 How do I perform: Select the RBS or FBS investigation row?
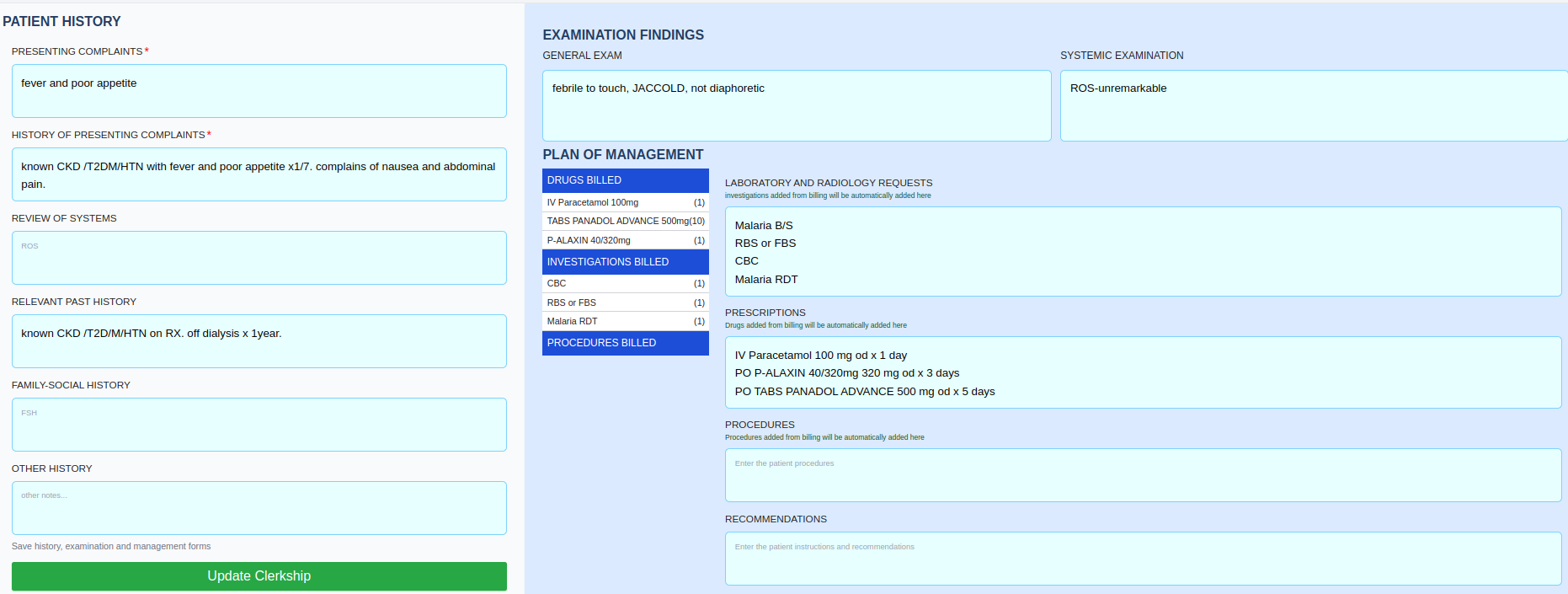pos(626,302)
